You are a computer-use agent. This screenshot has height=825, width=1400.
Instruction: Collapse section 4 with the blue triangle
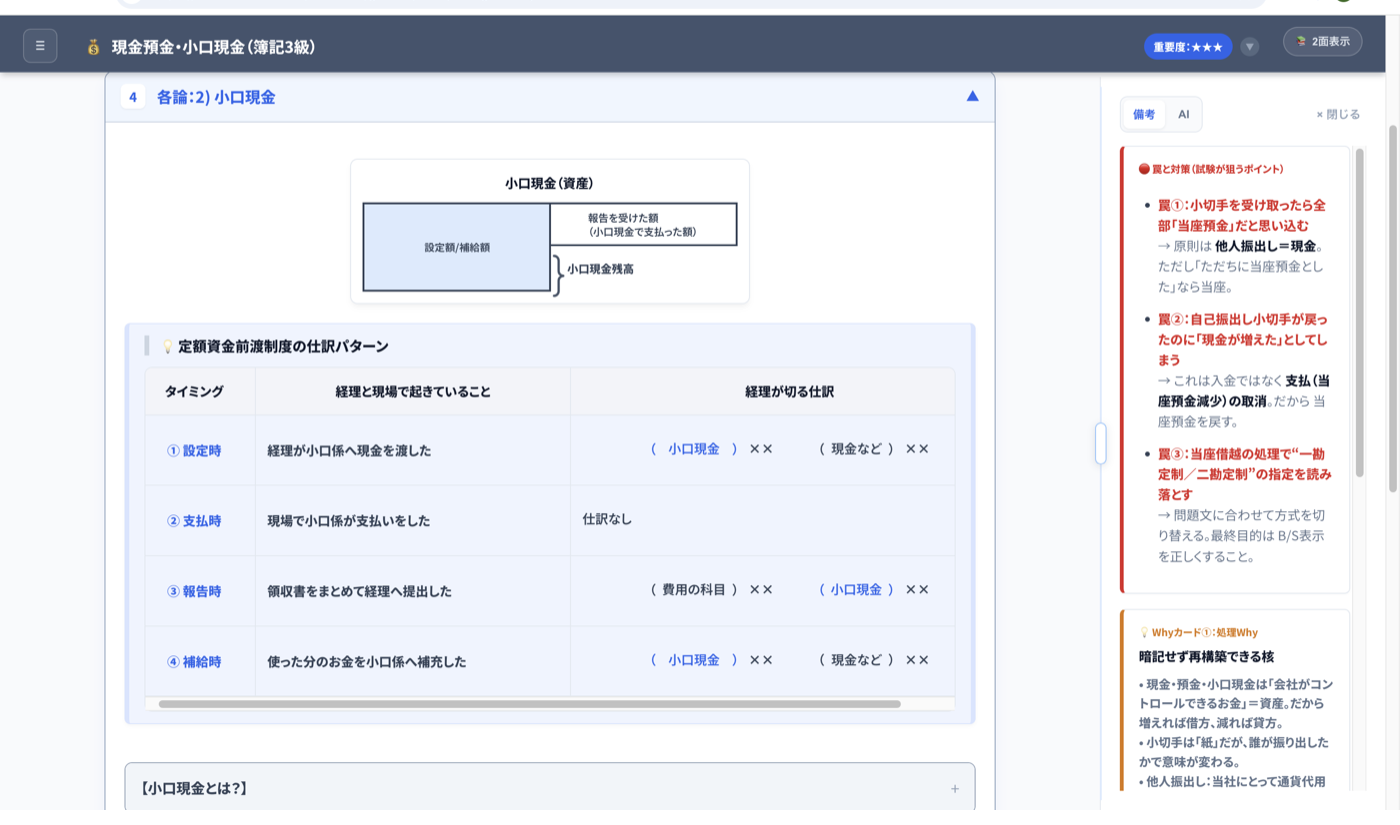click(973, 97)
